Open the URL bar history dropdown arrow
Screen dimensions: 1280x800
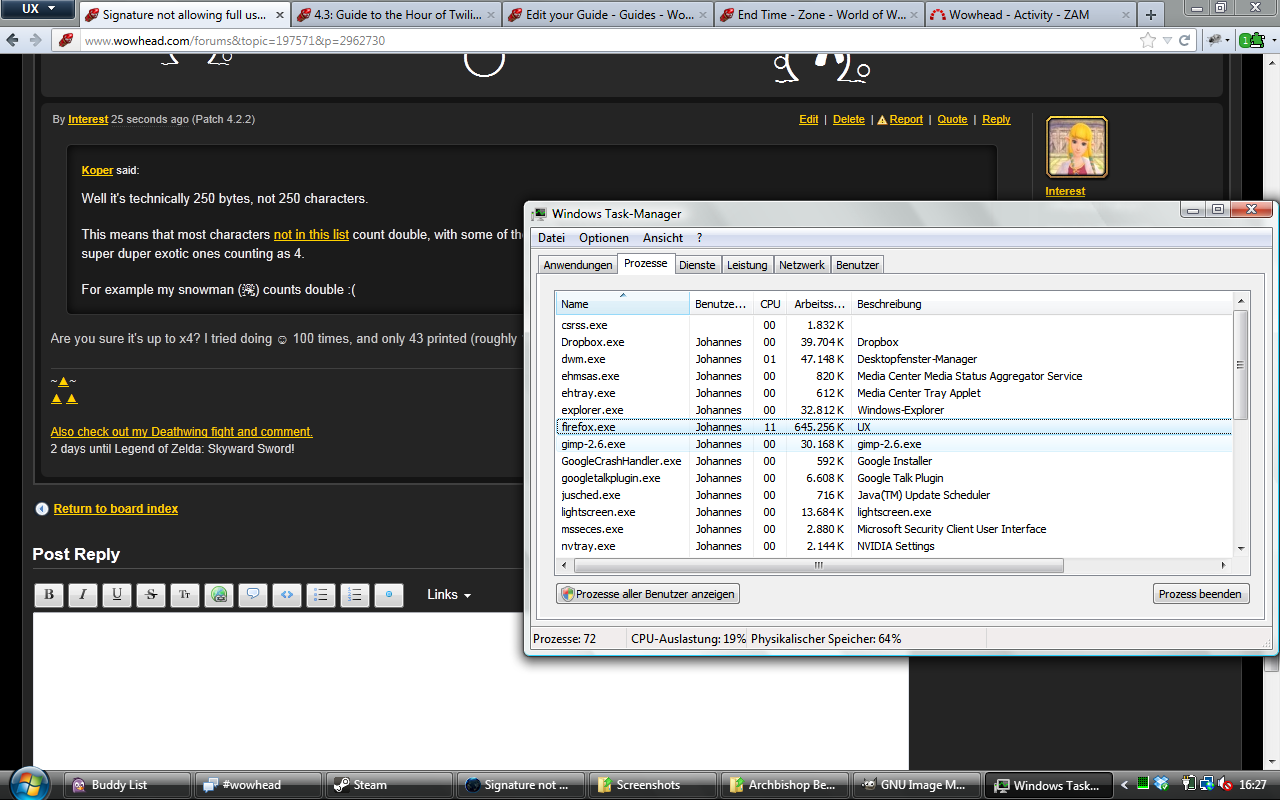coord(1167,41)
